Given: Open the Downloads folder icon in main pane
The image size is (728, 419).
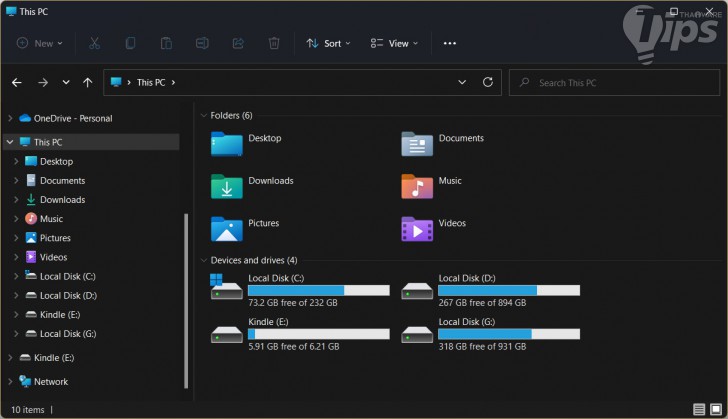Looking at the screenshot, I should pos(227,186).
